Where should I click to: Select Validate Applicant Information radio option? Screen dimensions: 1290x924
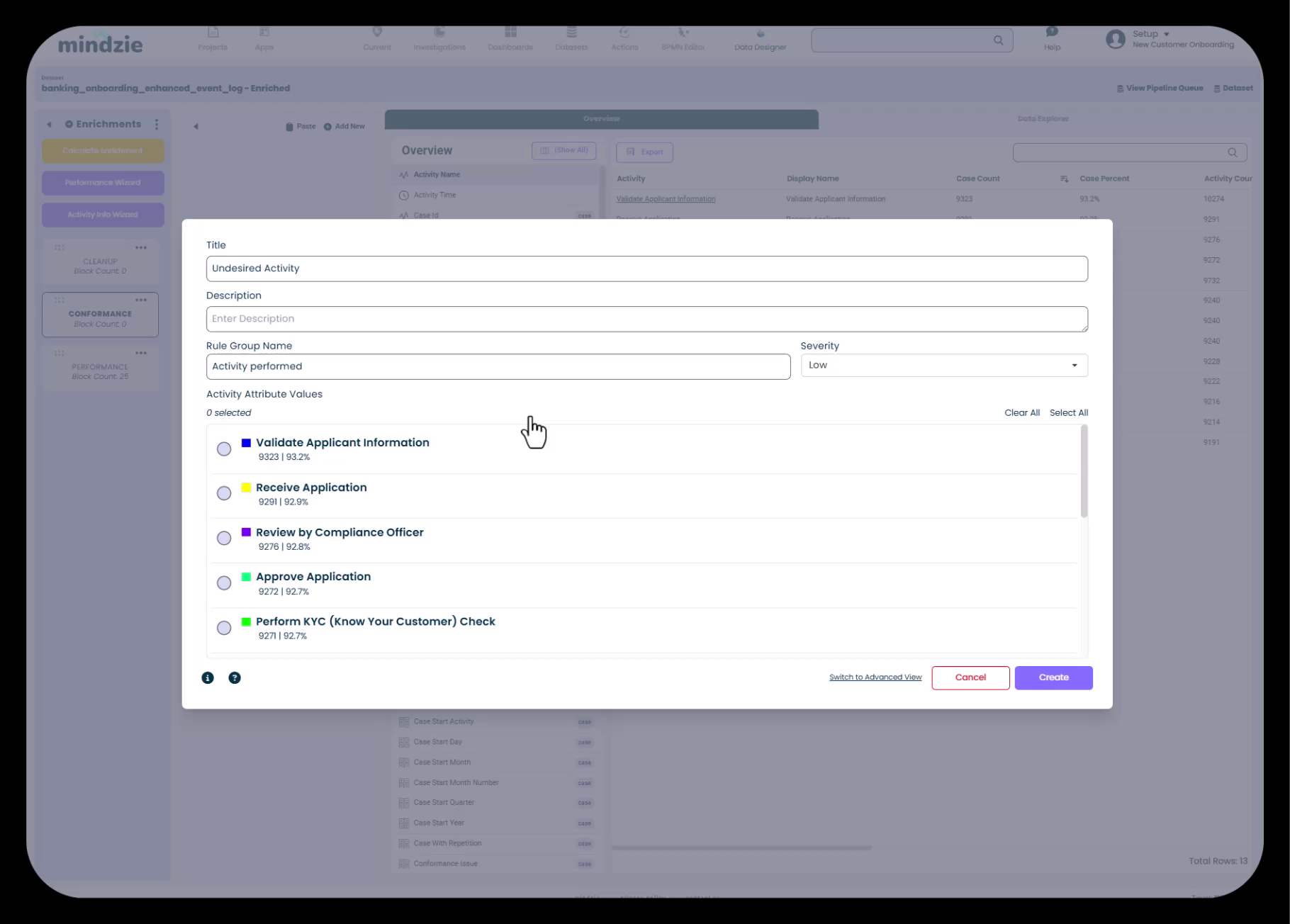click(x=224, y=449)
